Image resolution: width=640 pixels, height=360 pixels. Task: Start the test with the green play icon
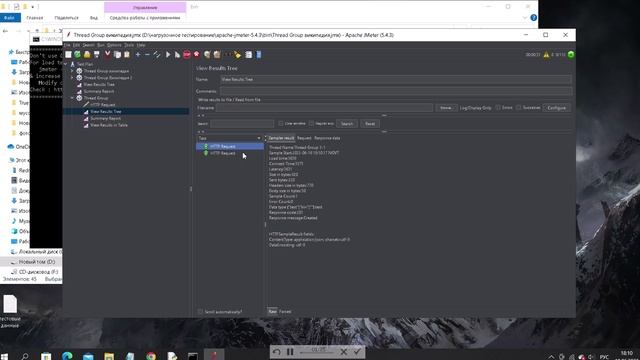click(x=168, y=55)
